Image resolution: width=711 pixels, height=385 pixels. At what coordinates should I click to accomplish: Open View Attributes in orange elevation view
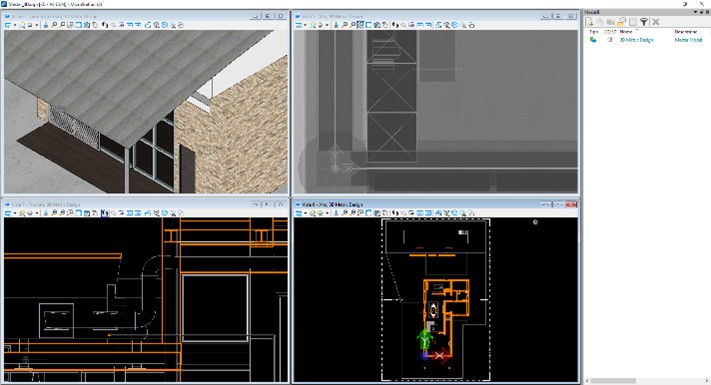[x=8, y=212]
